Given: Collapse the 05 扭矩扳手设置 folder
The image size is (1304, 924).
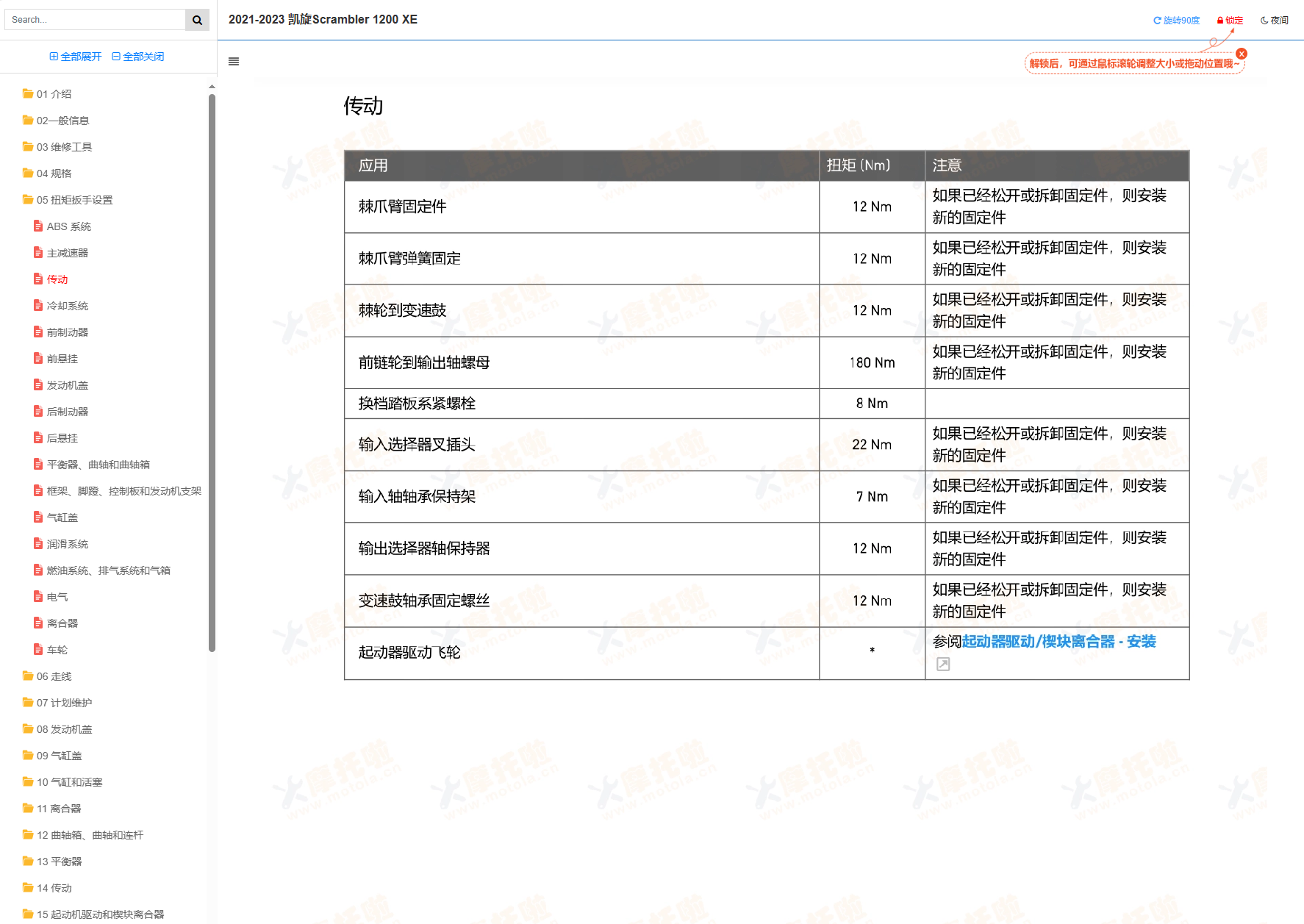Looking at the screenshot, I should [68, 200].
